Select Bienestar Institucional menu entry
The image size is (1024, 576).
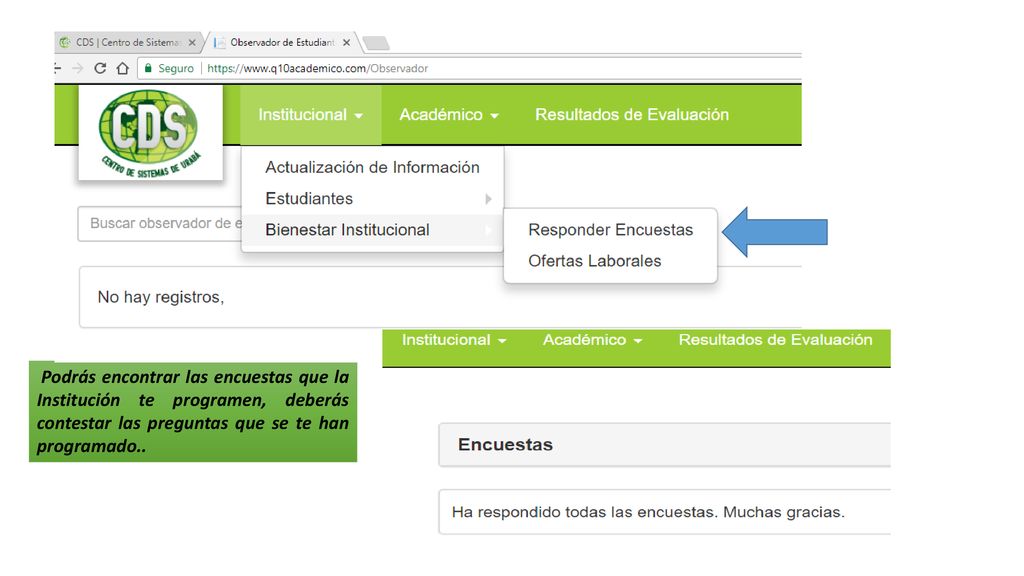372,230
